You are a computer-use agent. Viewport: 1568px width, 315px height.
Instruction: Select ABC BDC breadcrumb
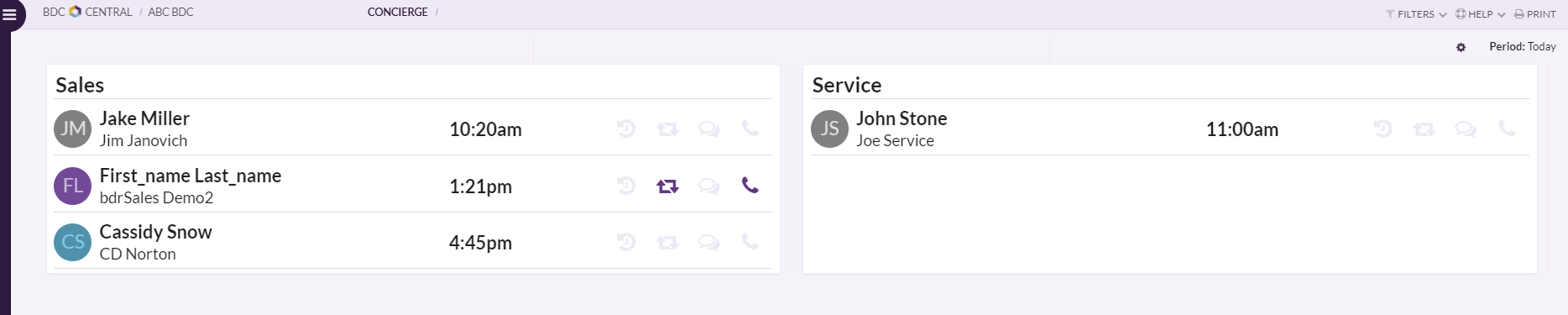pos(170,12)
